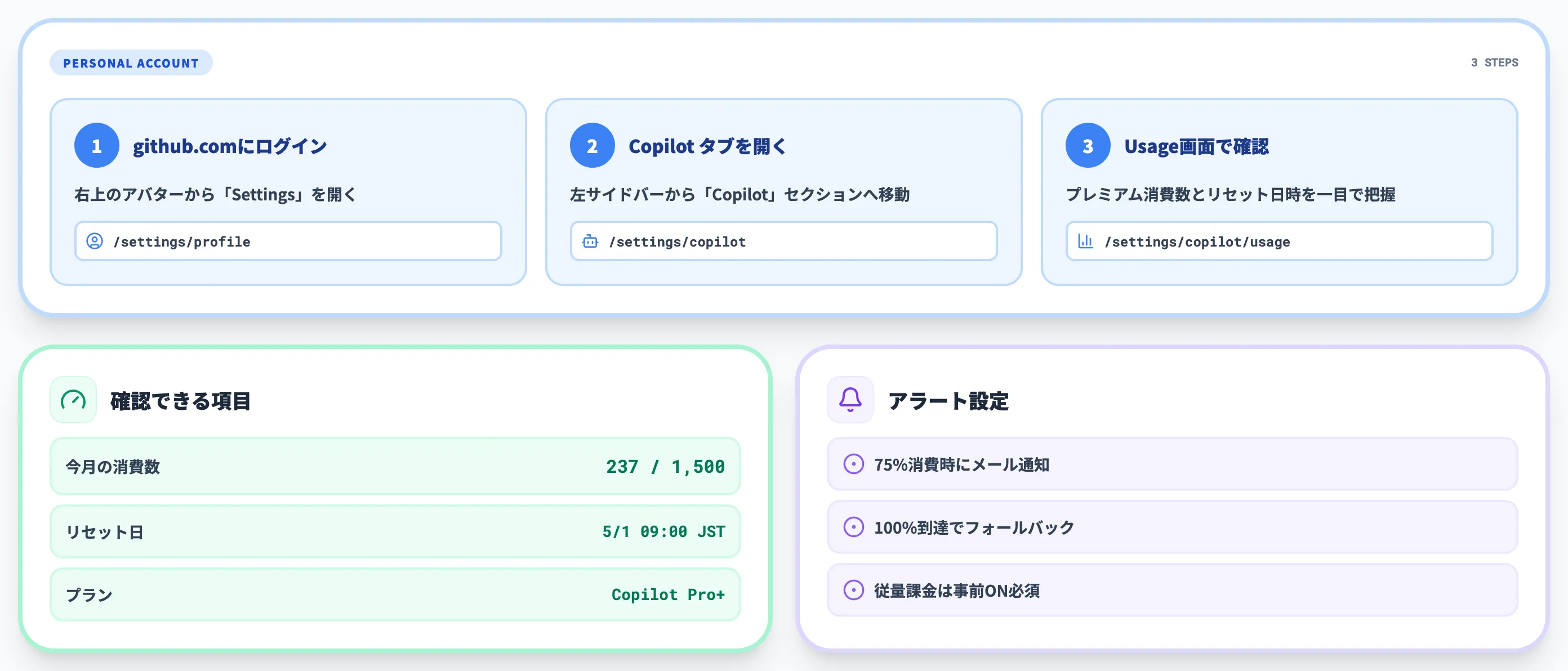The width and height of the screenshot is (1568, 671).
Task: Click the 3 STEPS label
Action: 1494,62
